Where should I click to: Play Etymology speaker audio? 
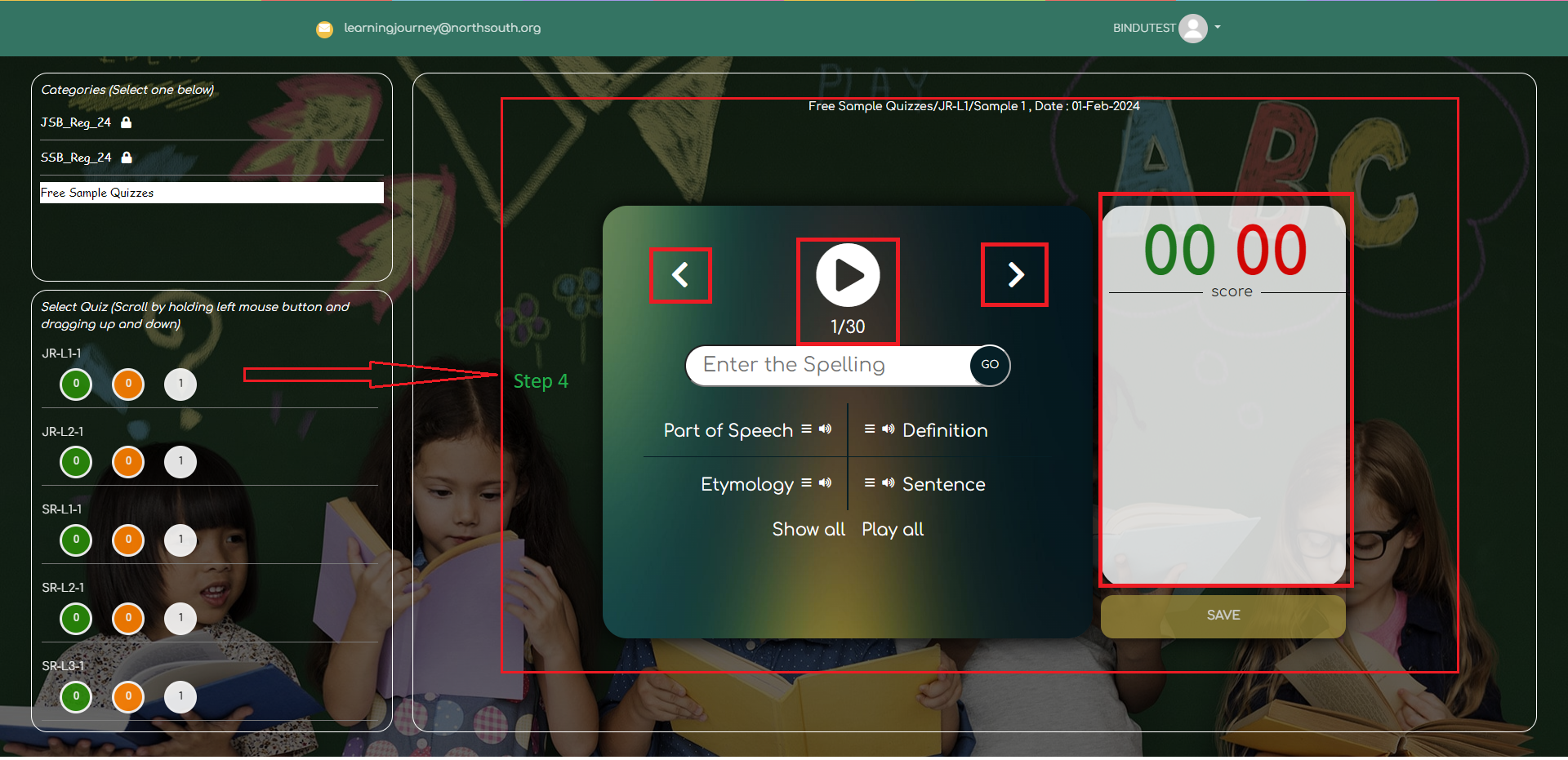[x=826, y=483]
